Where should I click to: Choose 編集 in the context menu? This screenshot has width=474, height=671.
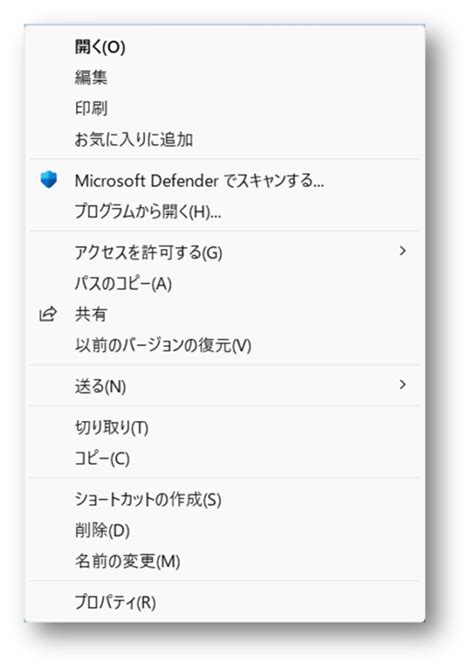click(225, 77)
